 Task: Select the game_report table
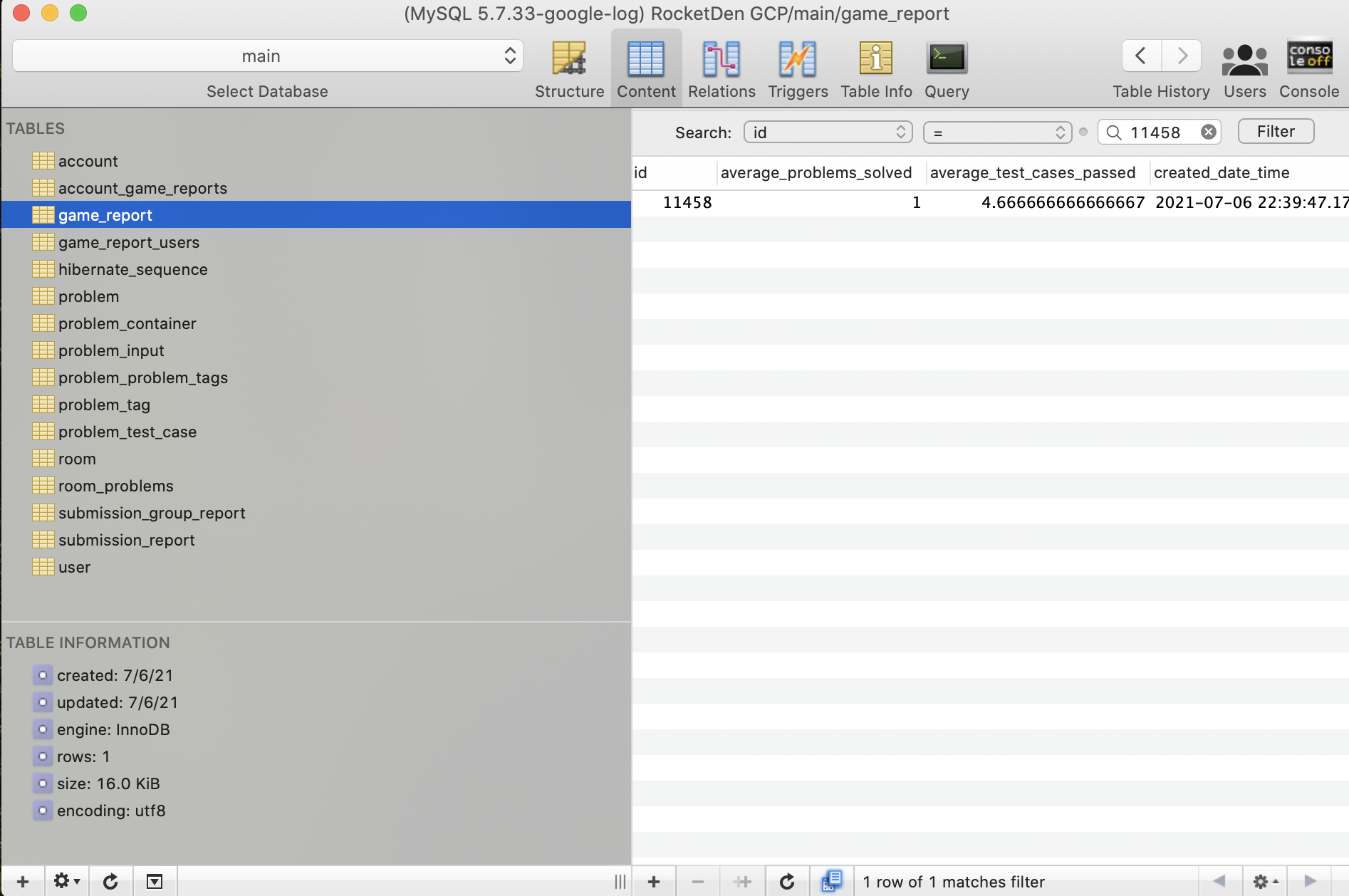[316, 215]
